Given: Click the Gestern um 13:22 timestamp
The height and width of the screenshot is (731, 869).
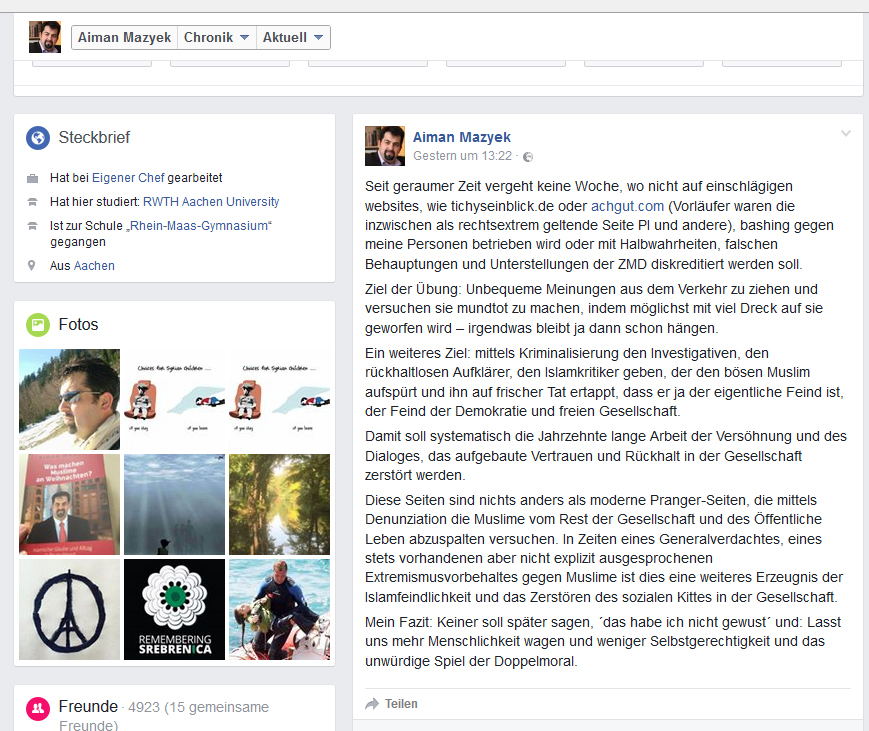Looking at the screenshot, I should (x=462, y=157).
